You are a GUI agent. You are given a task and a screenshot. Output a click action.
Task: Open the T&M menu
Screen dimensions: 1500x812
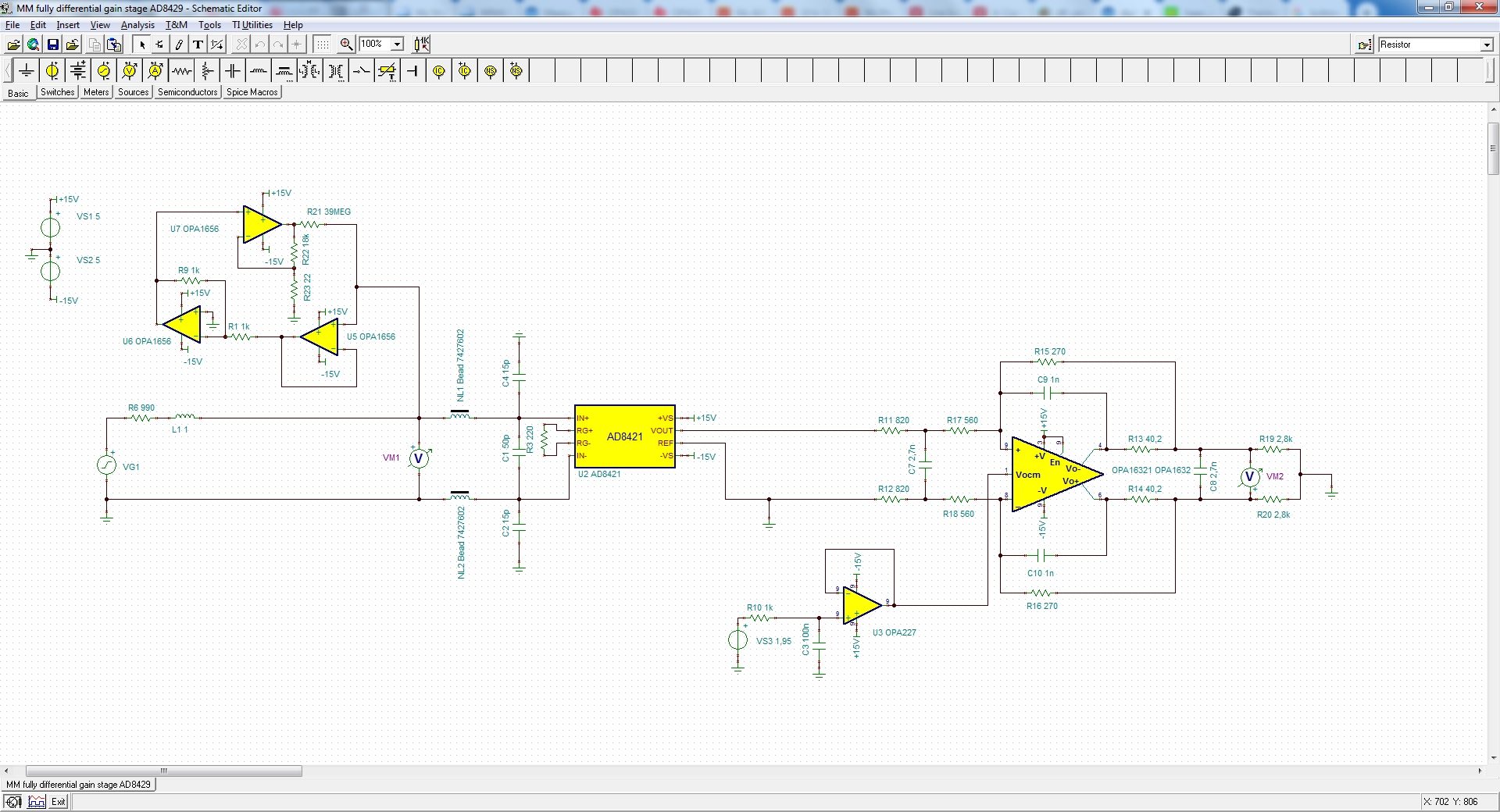pyautogui.click(x=177, y=25)
